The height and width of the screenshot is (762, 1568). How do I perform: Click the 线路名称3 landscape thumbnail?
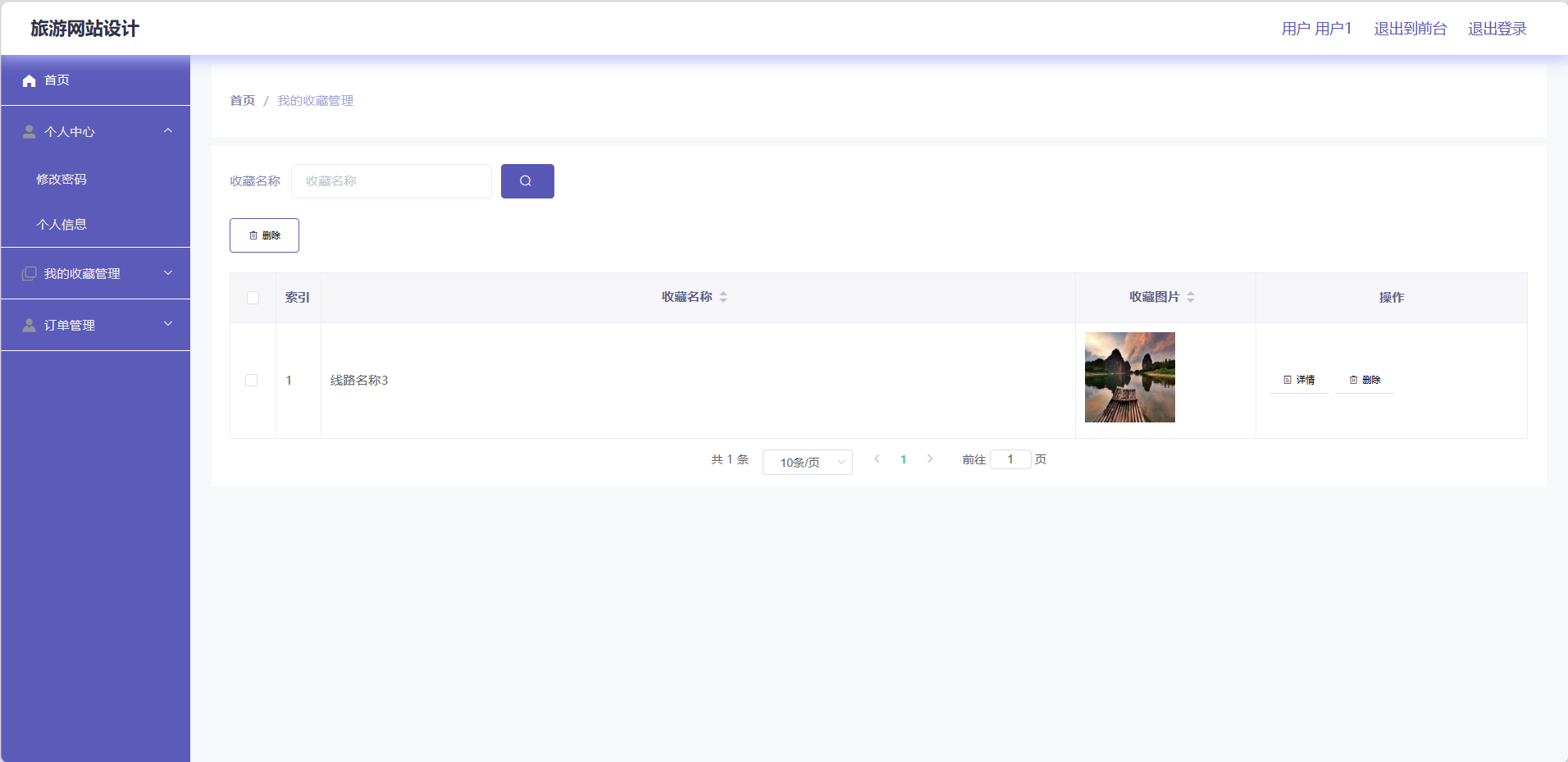click(x=1129, y=377)
